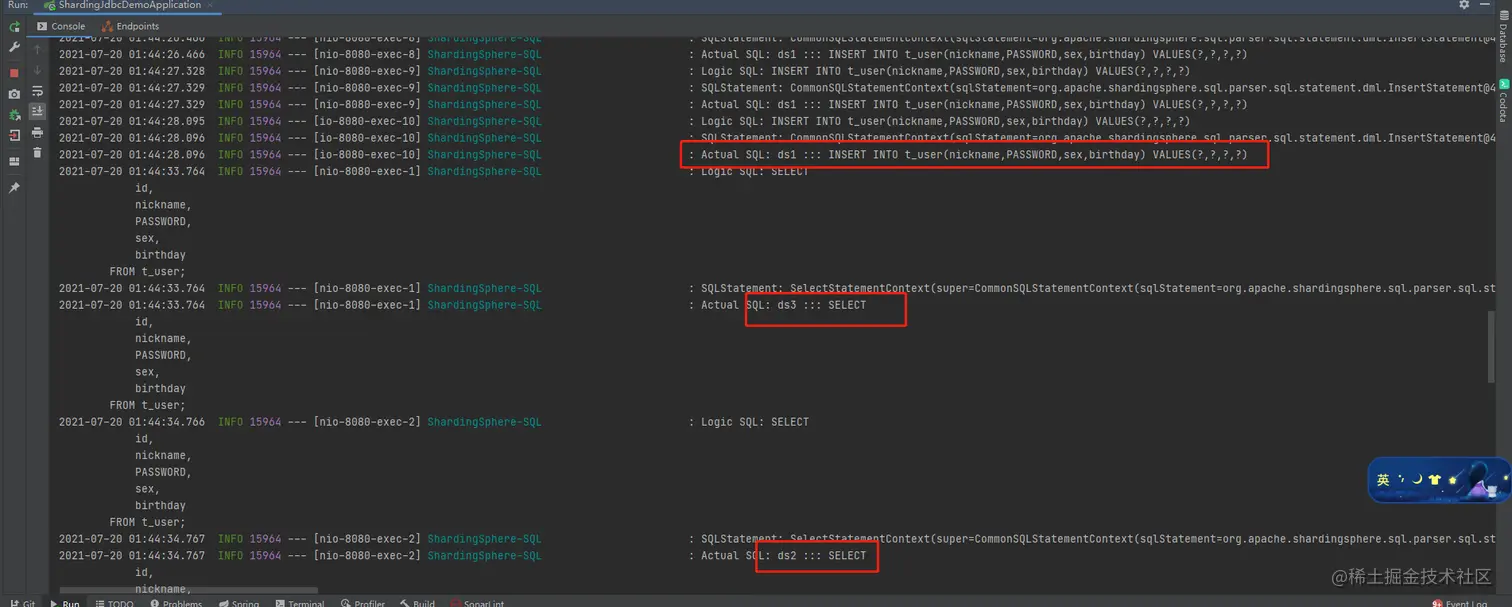Click the input method 英 floating toolbar
The height and width of the screenshot is (607, 1512).
pyautogui.click(x=1439, y=480)
